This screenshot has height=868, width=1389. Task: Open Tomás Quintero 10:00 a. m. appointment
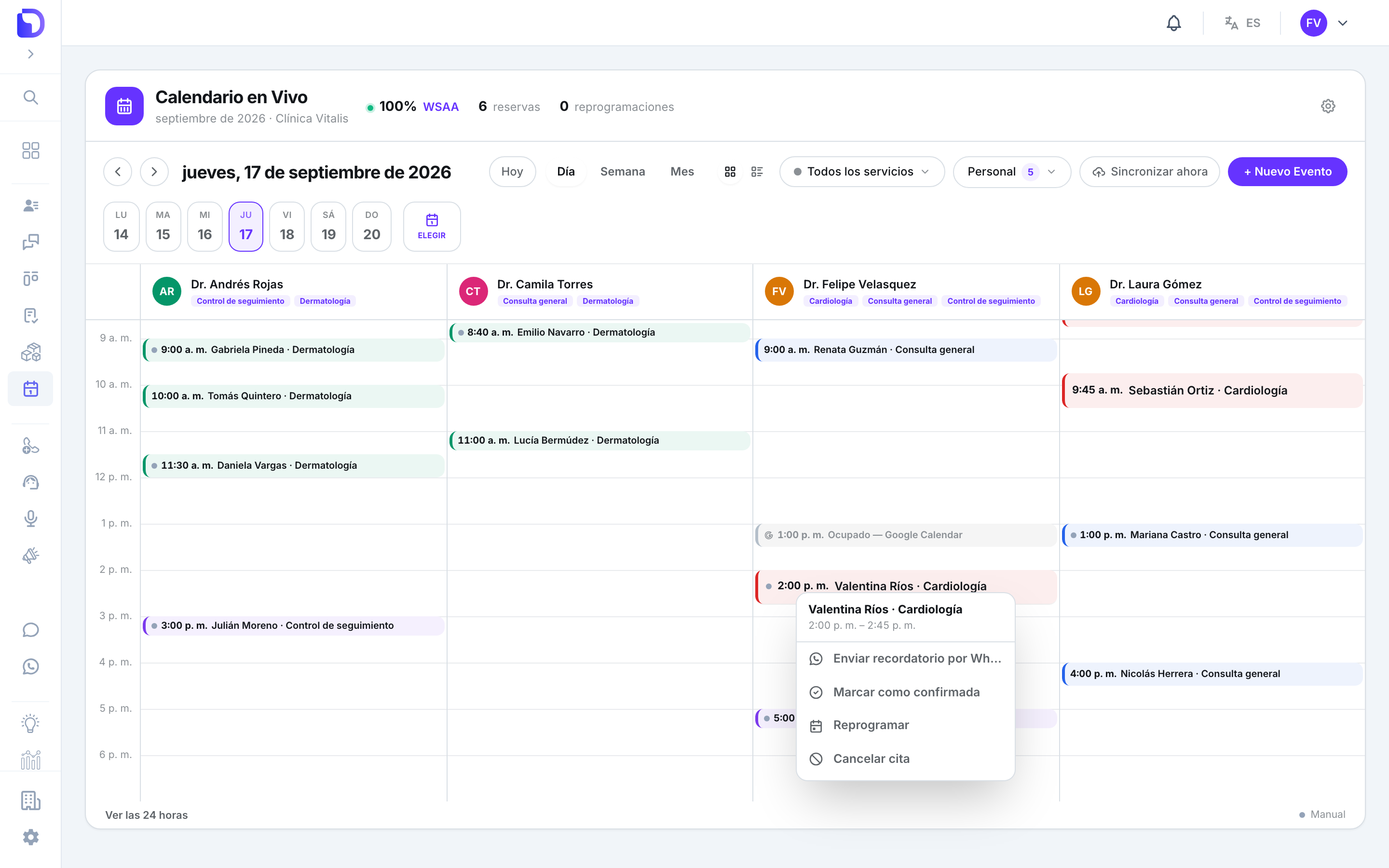pos(294,396)
